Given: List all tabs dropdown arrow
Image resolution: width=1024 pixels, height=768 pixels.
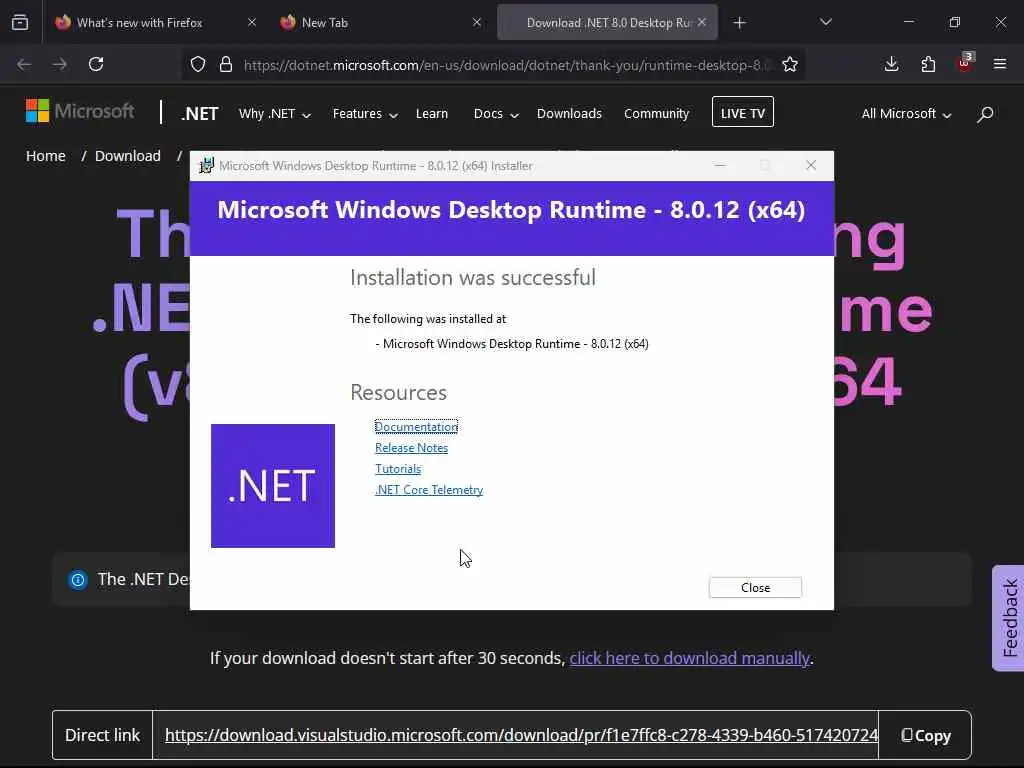Looking at the screenshot, I should click(x=825, y=22).
